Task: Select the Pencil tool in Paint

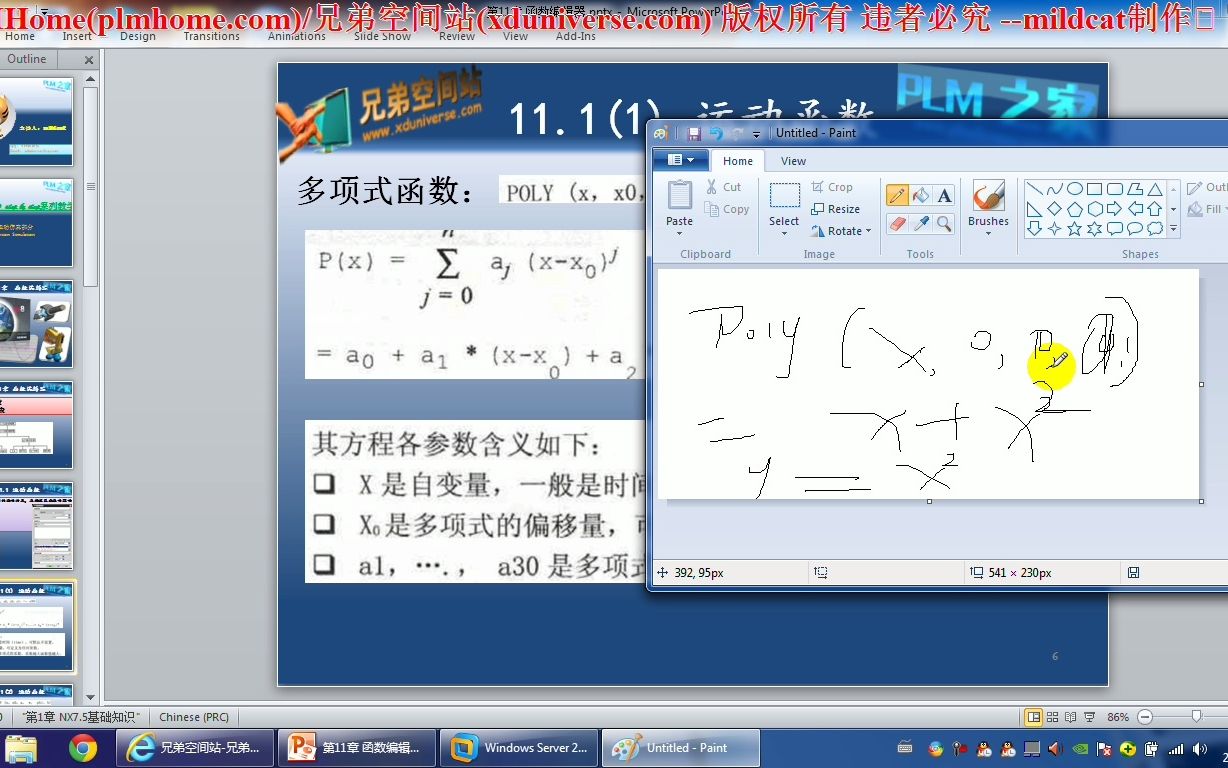Action: pos(897,194)
